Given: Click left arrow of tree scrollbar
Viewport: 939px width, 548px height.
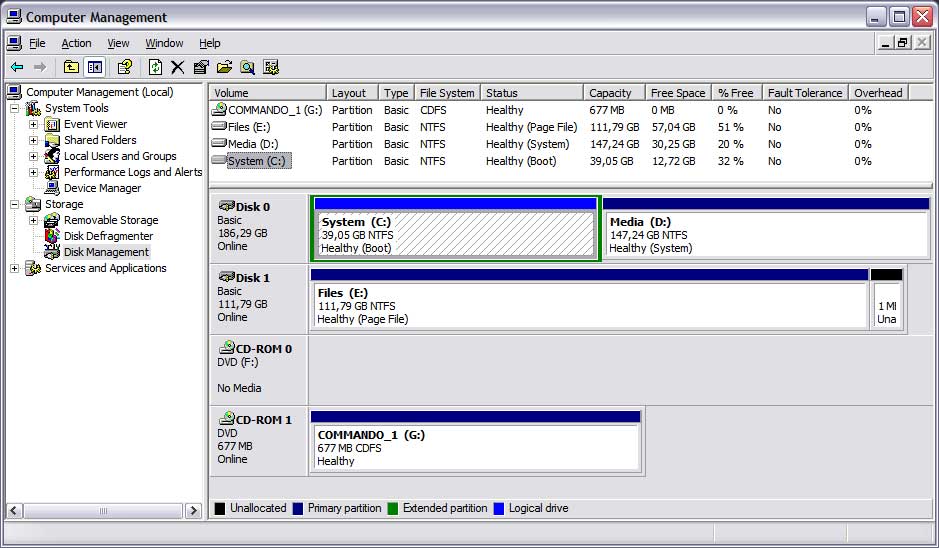Looking at the screenshot, I should point(14,511).
